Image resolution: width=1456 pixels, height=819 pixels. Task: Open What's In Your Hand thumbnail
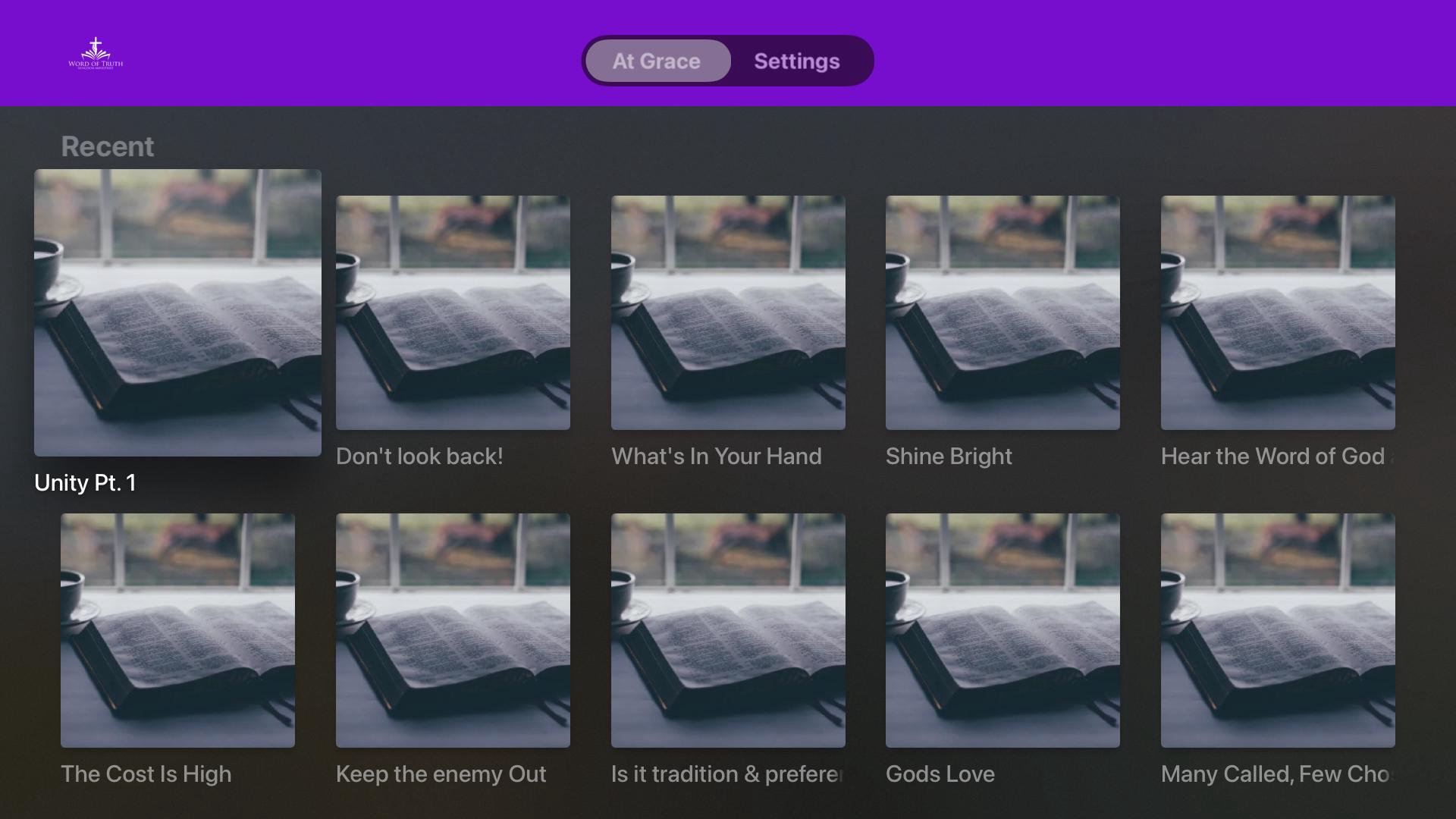point(728,312)
